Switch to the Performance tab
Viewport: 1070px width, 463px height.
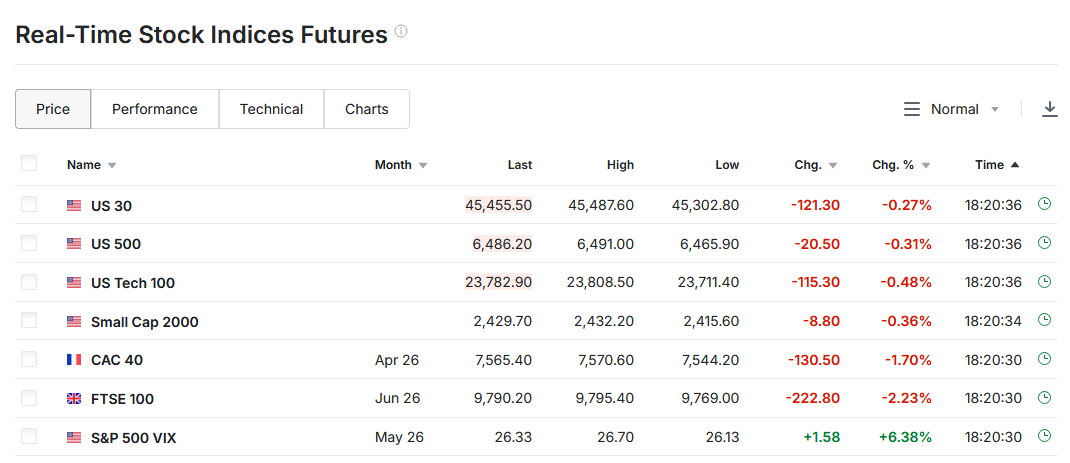pyautogui.click(x=155, y=109)
